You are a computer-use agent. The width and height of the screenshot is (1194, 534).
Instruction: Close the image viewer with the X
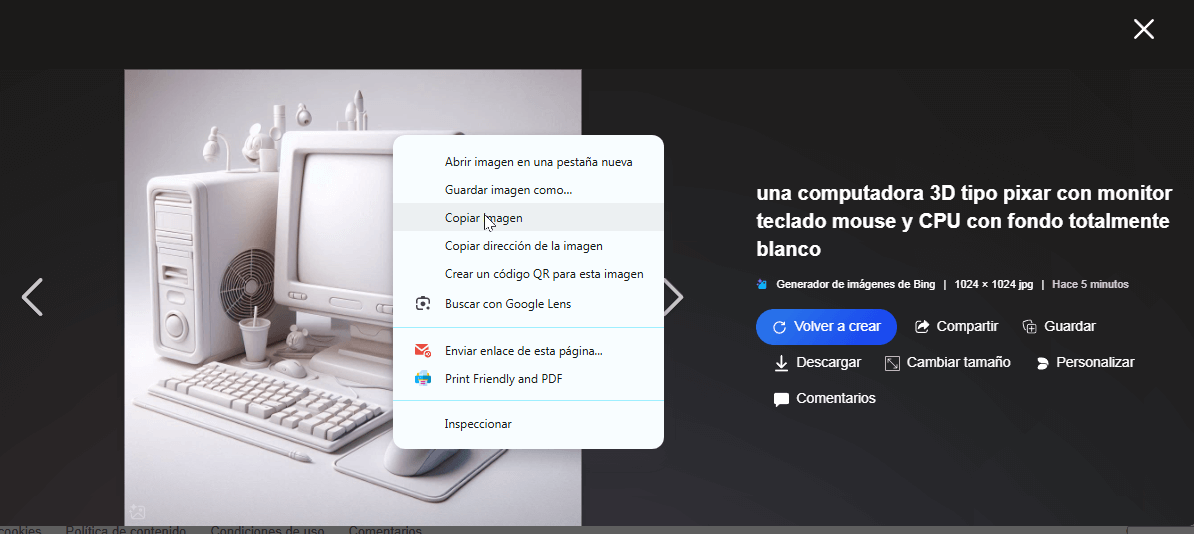click(x=1143, y=29)
